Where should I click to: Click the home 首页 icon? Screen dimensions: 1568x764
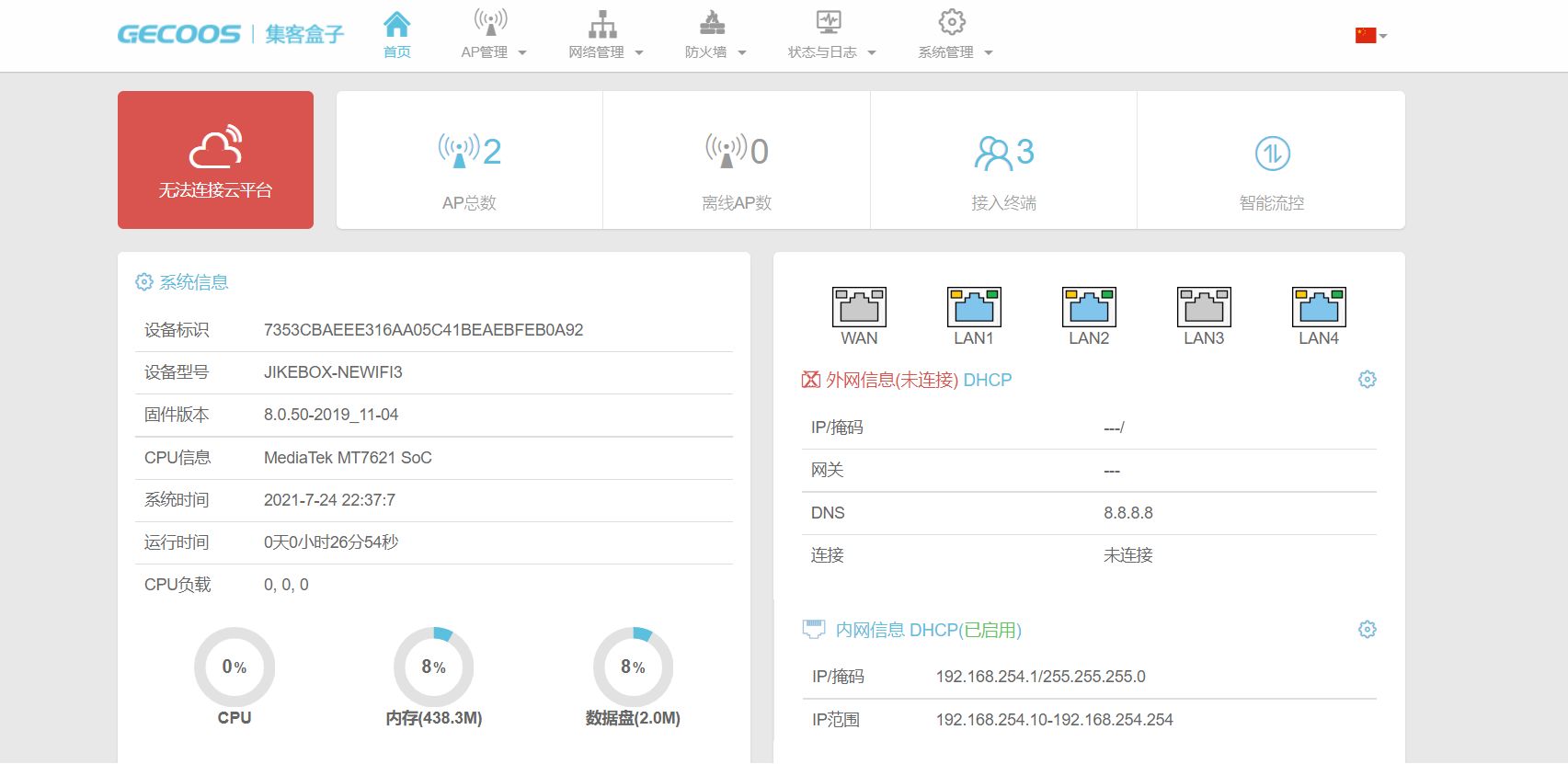tap(397, 25)
